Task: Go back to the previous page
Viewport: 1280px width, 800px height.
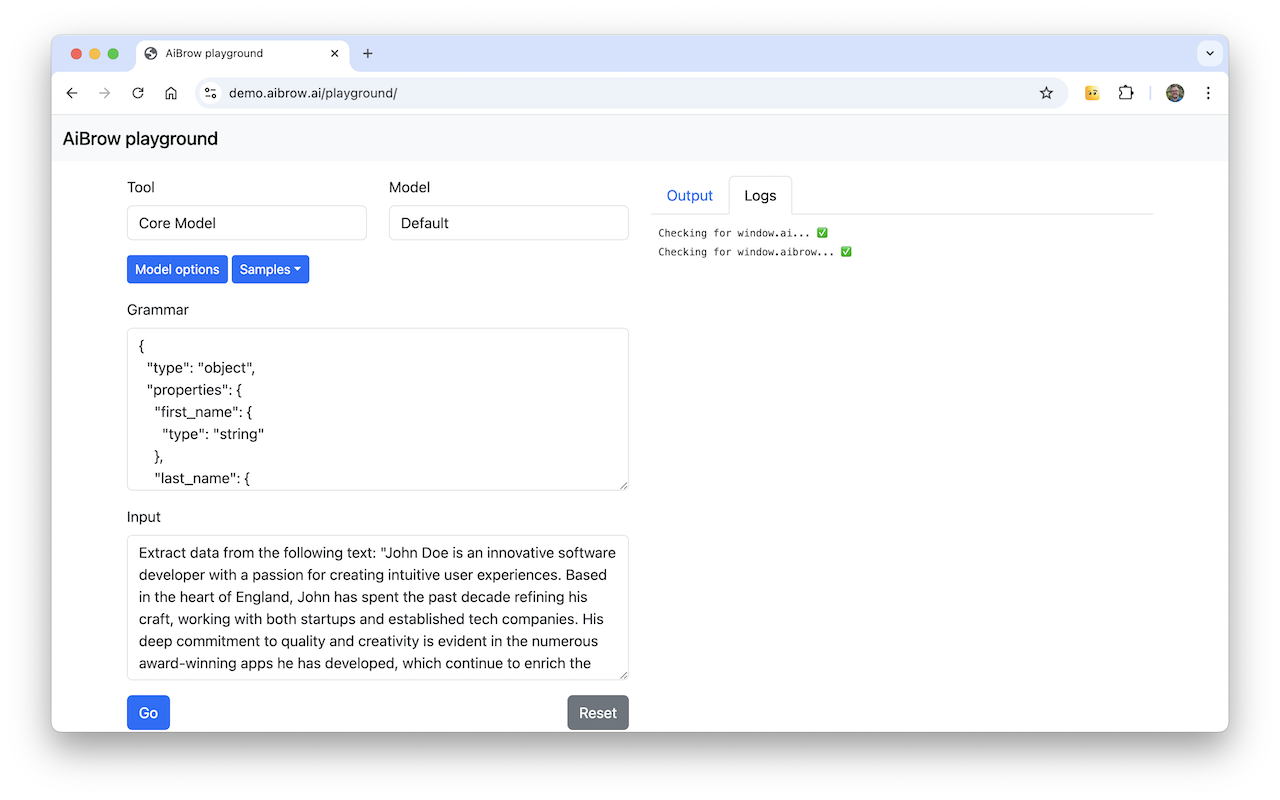Action: click(72, 93)
